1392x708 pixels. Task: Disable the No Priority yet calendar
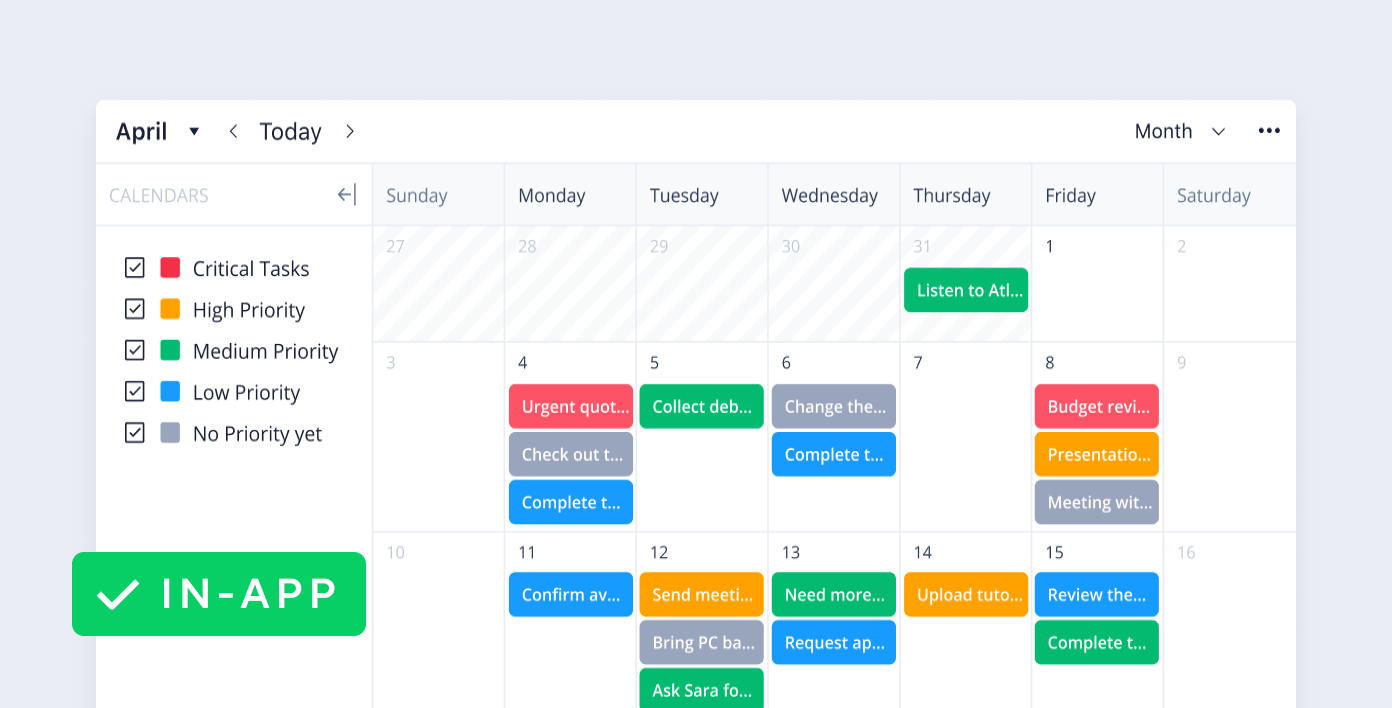pyautogui.click(x=135, y=432)
